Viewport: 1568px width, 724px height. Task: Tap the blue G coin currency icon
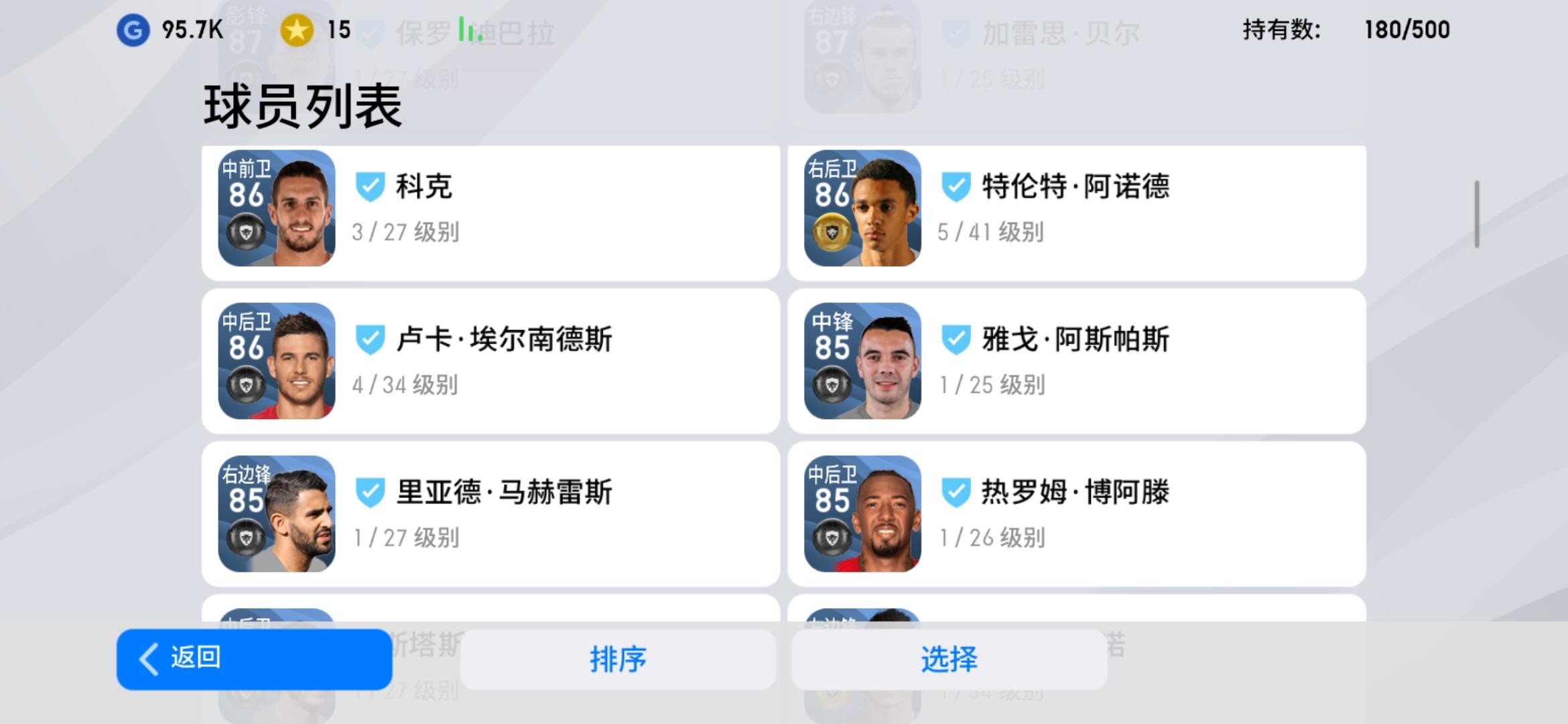pyautogui.click(x=133, y=30)
